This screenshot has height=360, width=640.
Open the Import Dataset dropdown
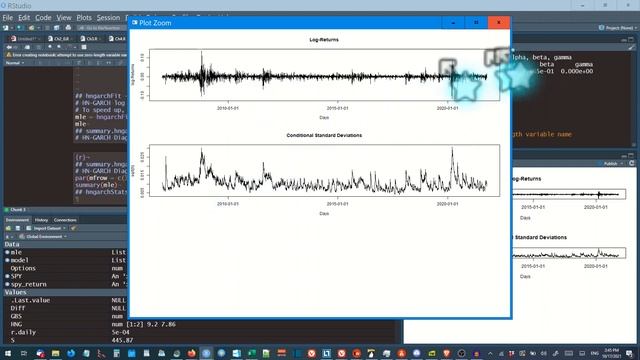pyautogui.click(x=46, y=228)
